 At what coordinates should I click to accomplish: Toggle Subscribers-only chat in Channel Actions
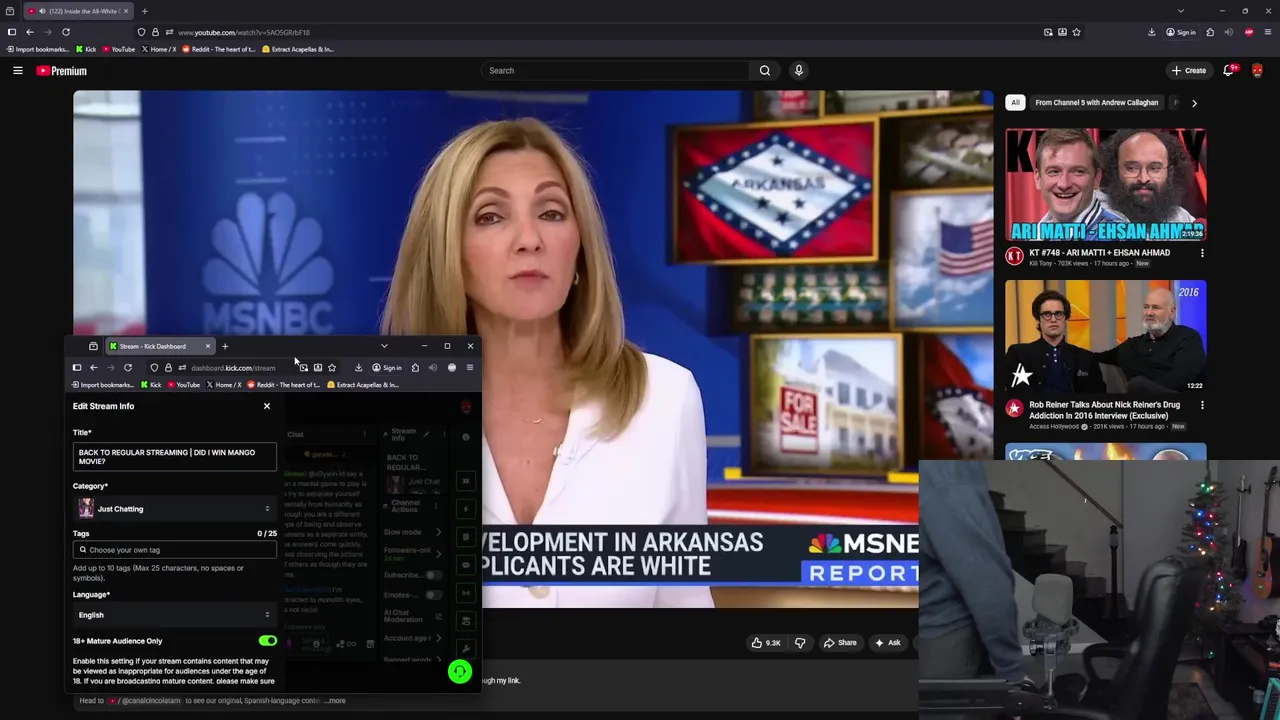pyautogui.click(x=432, y=575)
